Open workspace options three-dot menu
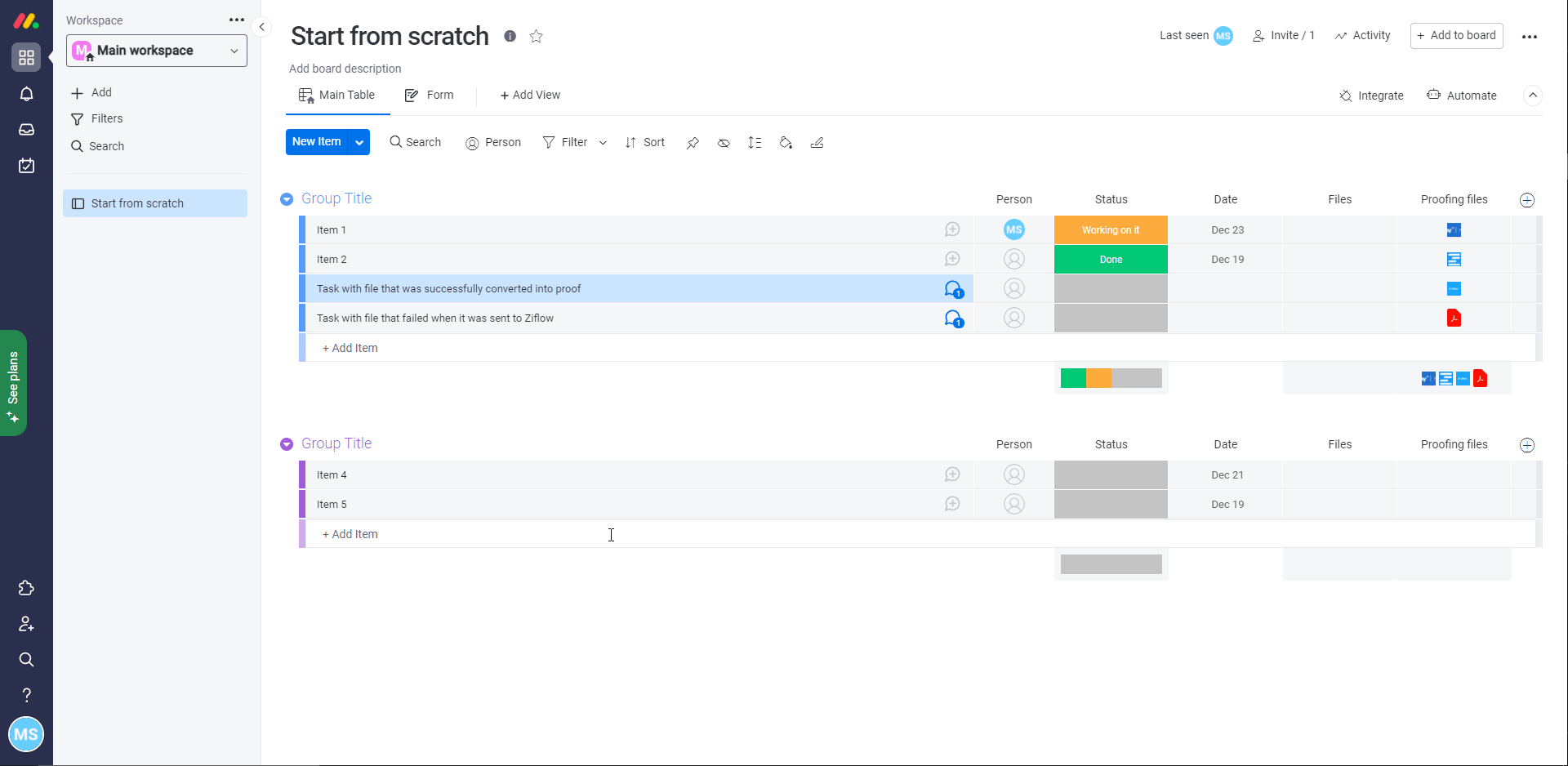1568x766 pixels. [x=237, y=20]
